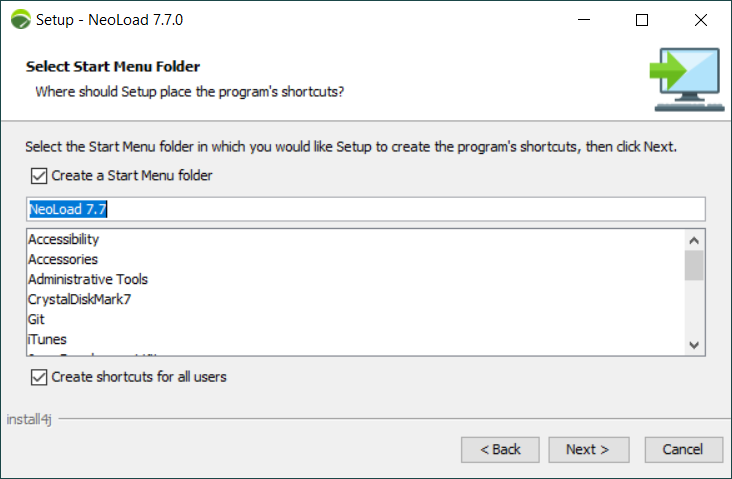Maximize the Setup window
This screenshot has width=732, height=479.
[642, 20]
